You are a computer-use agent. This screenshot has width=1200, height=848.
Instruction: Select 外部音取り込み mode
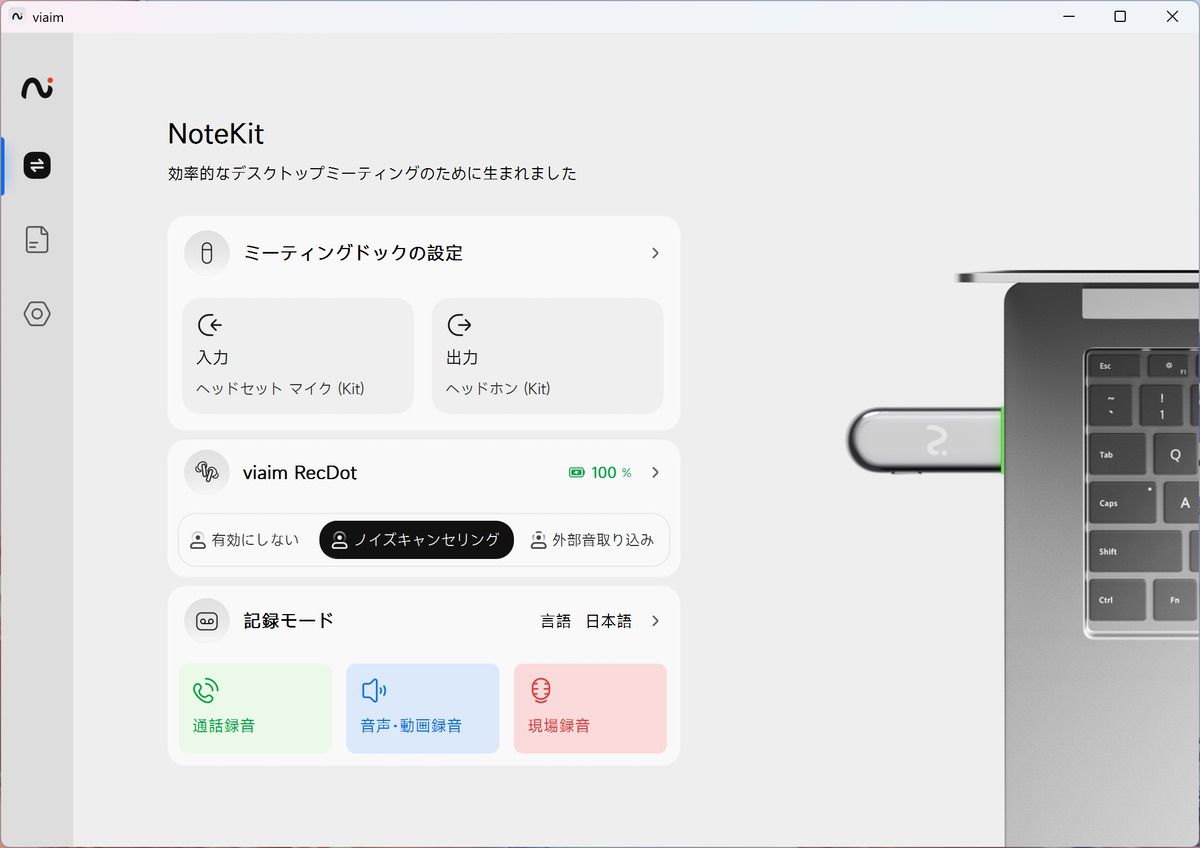click(x=592, y=540)
